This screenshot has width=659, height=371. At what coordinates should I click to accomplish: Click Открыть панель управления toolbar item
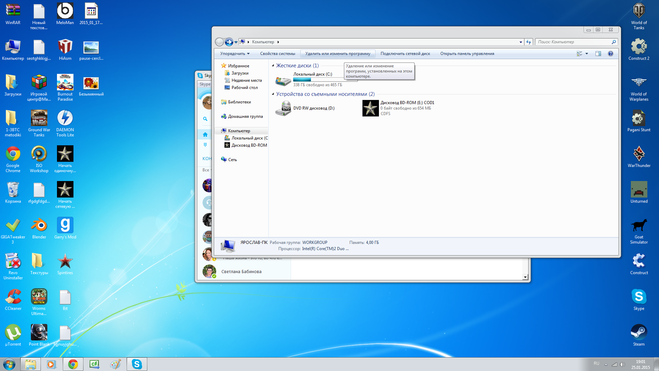467,54
